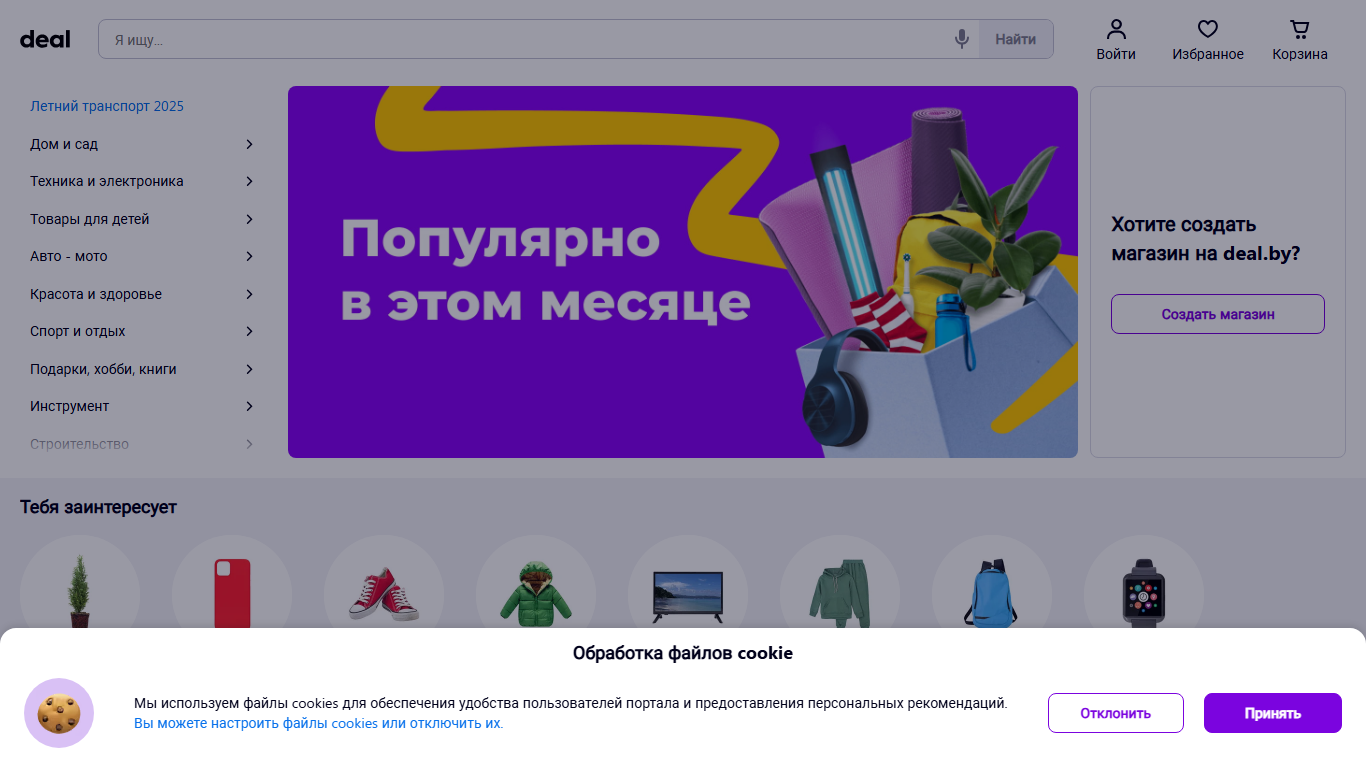Viewport: 1366px width, 768px height.
Task: Expand Товары для детей chevron
Action: click(249, 219)
